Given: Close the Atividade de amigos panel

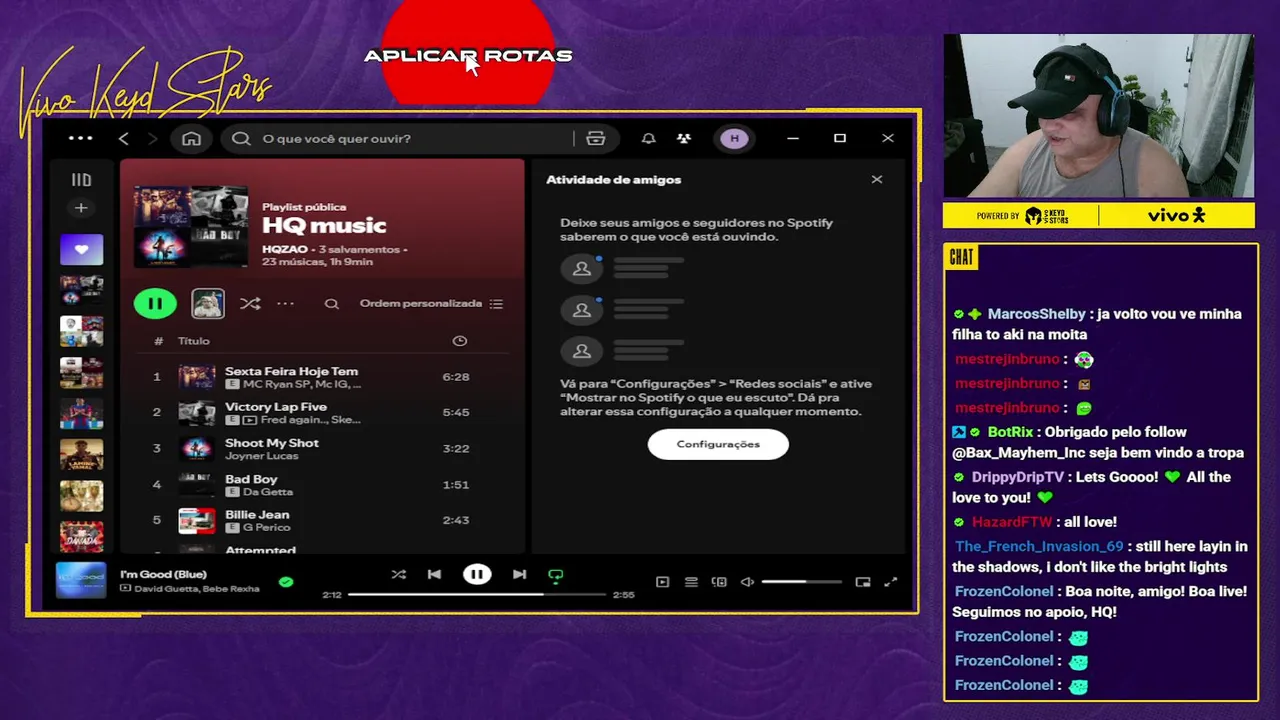Looking at the screenshot, I should coord(877,180).
